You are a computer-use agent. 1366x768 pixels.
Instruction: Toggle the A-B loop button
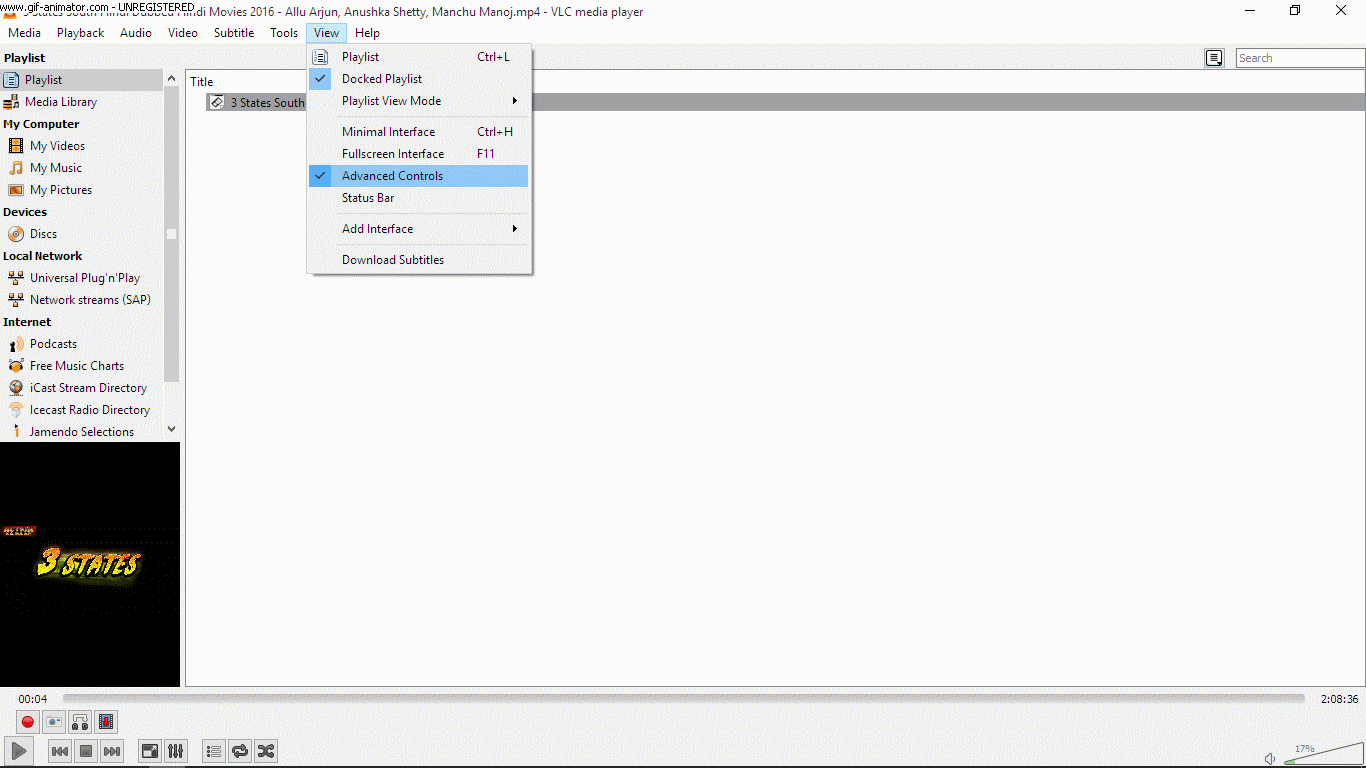click(80, 721)
